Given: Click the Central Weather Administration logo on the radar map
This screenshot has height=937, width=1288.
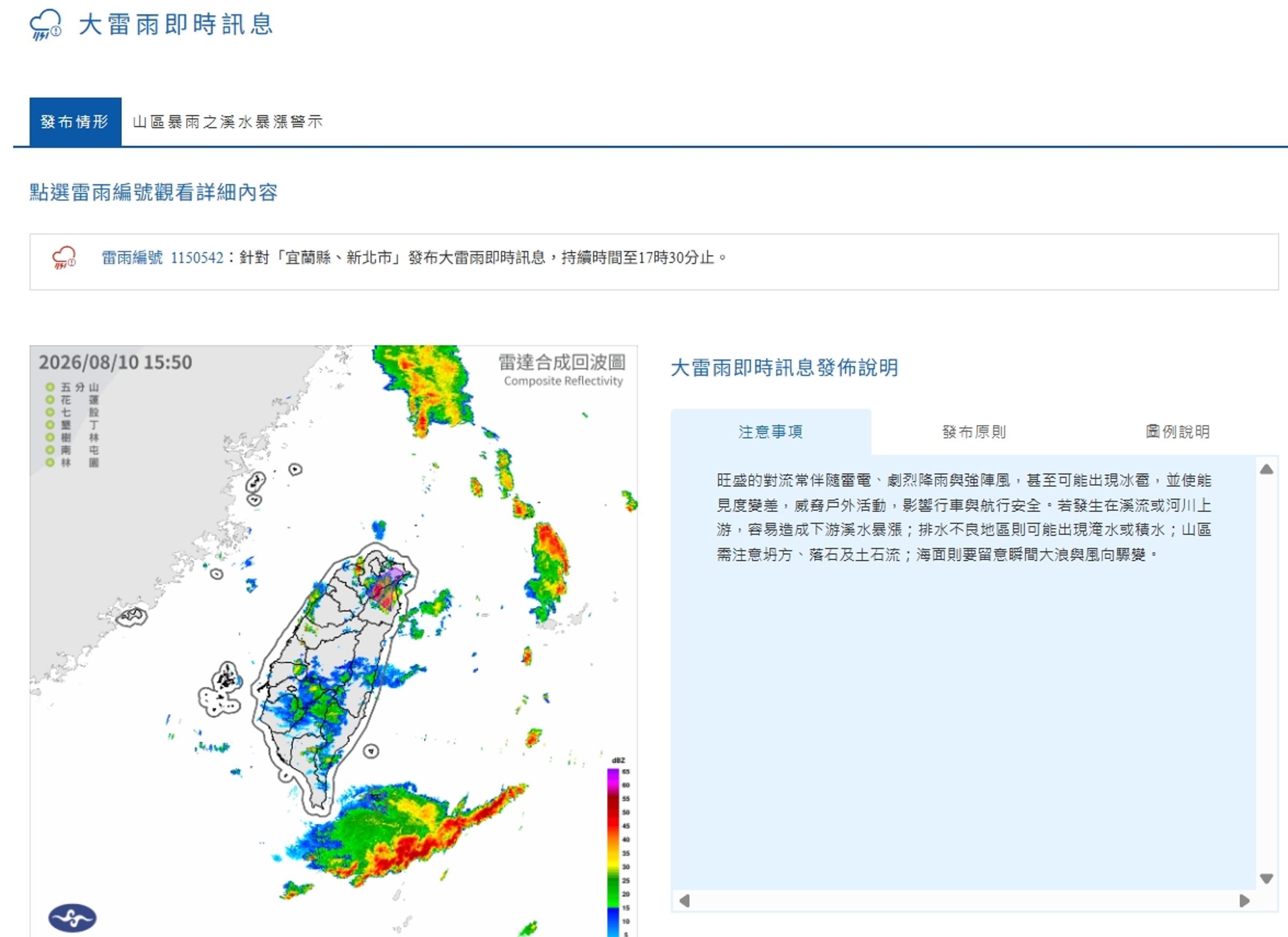Looking at the screenshot, I should point(72,918).
